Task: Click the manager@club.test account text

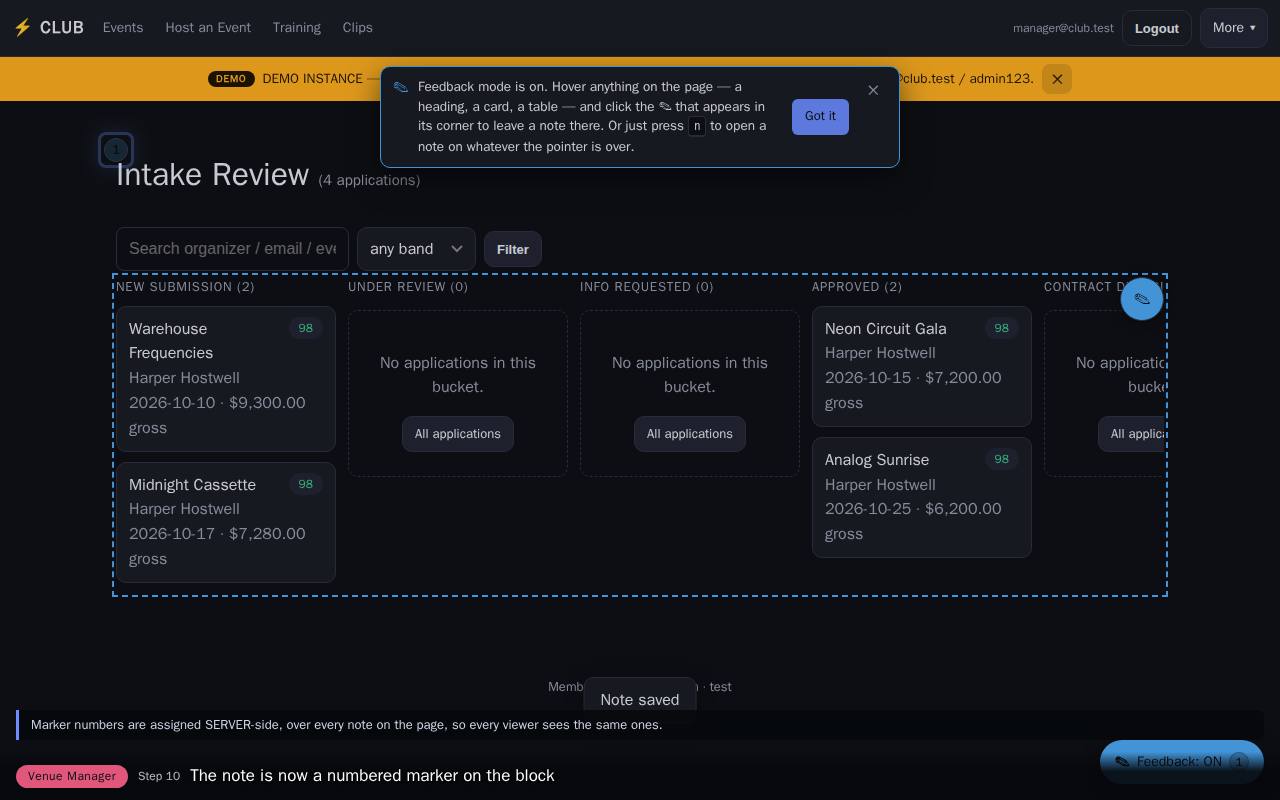Action: click(x=1063, y=28)
